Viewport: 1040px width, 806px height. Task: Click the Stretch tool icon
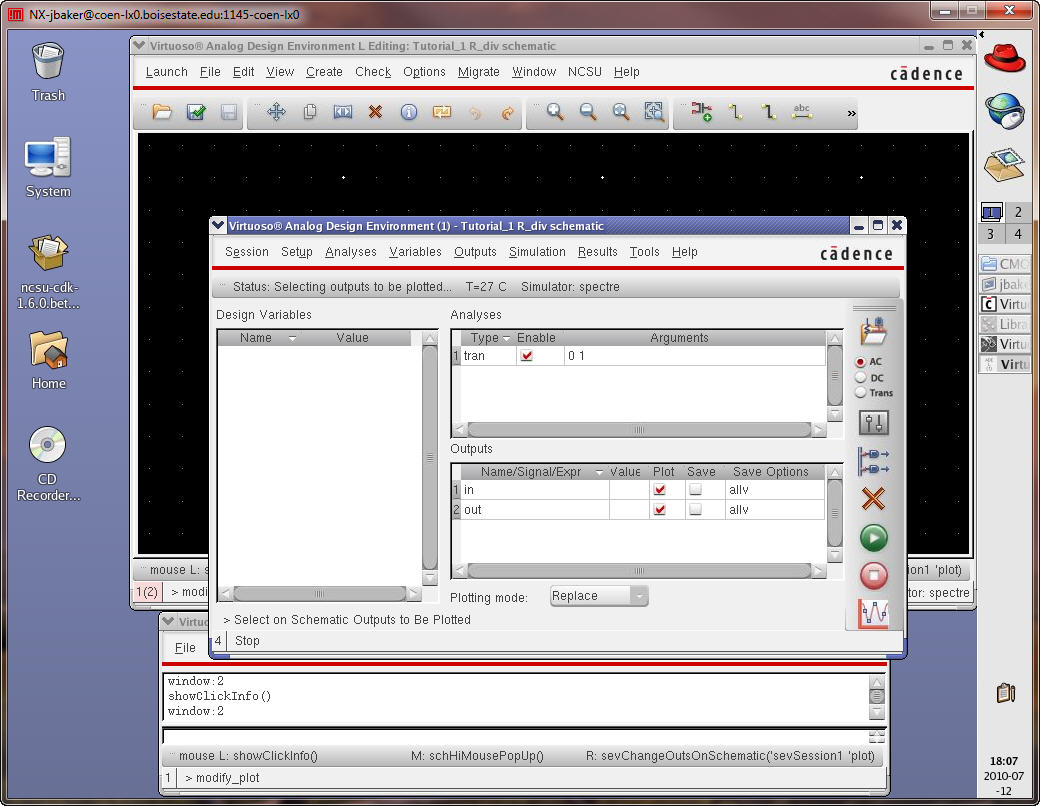coord(342,112)
